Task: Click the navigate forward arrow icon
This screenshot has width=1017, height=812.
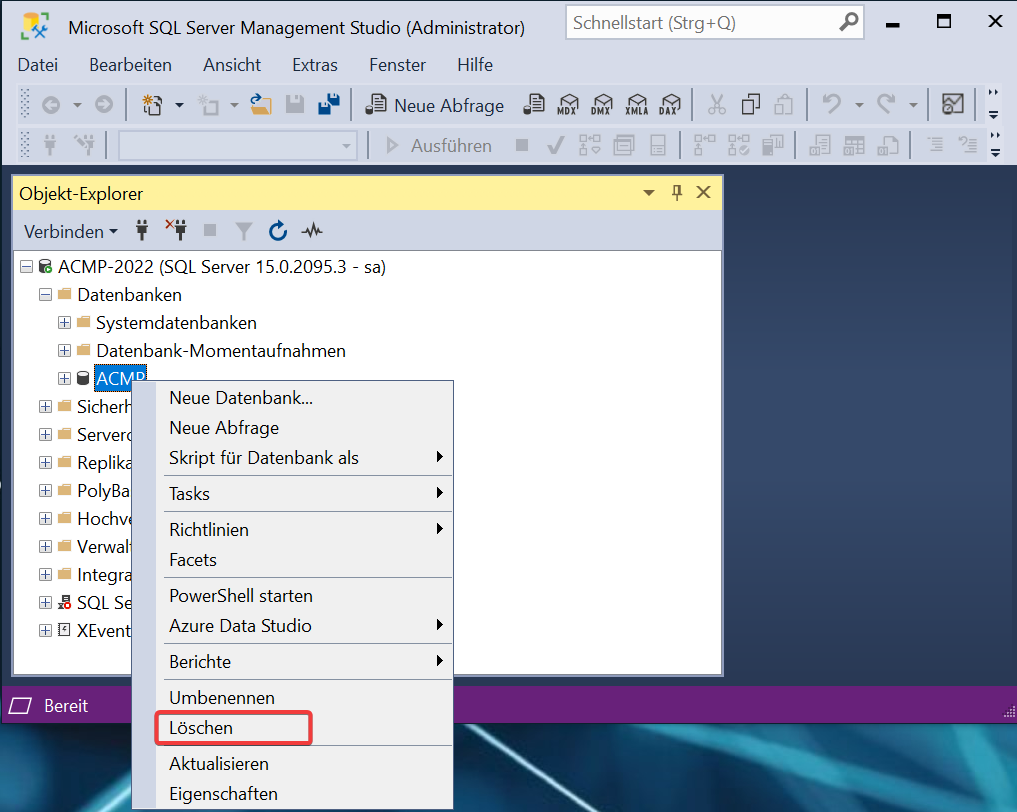Action: pyautogui.click(x=104, y=104)
